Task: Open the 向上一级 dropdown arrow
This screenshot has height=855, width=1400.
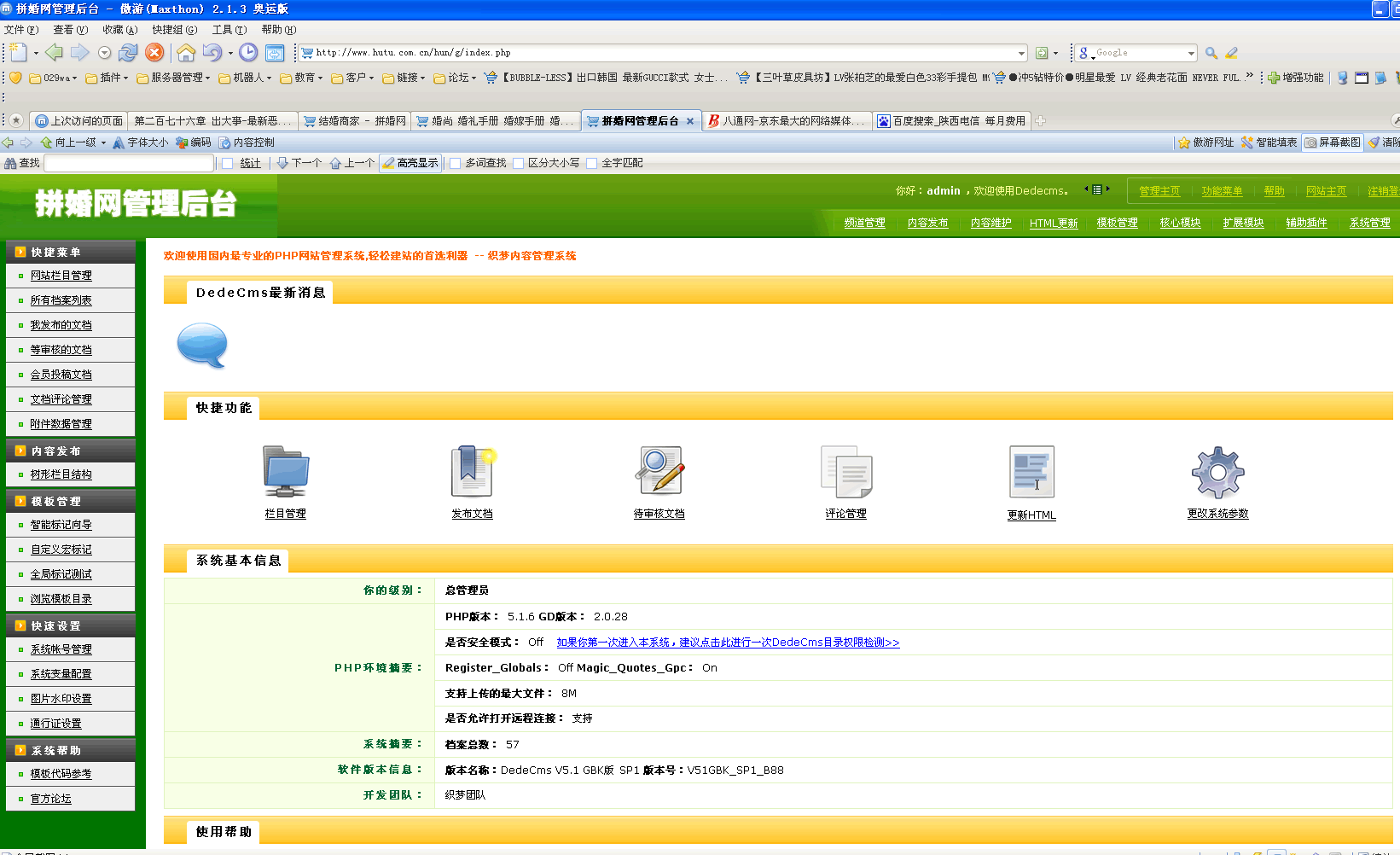Action: (103, 142)
